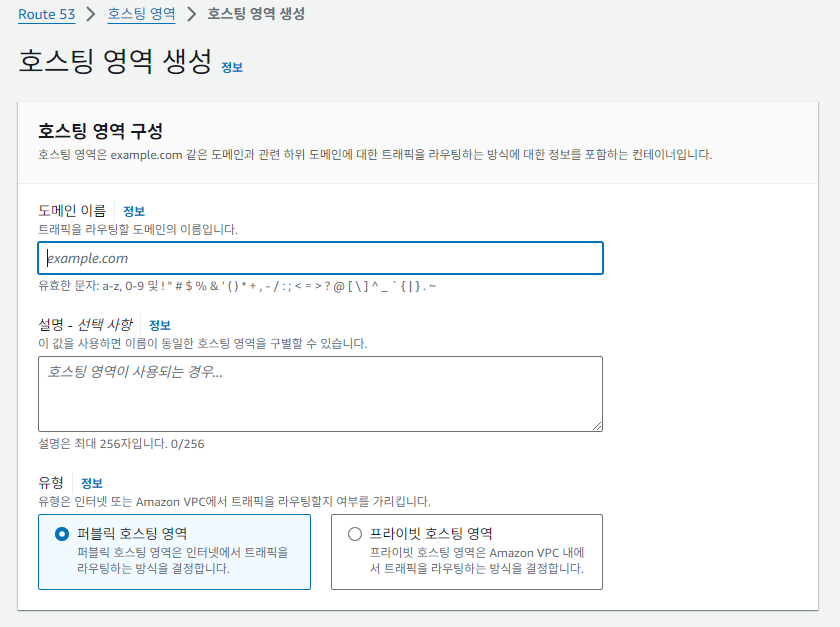Click the 호스팅 영역 생성 breadcrumb text
Image resolution: width=840 pixels, height=627 pixels.
pos(256,14)
